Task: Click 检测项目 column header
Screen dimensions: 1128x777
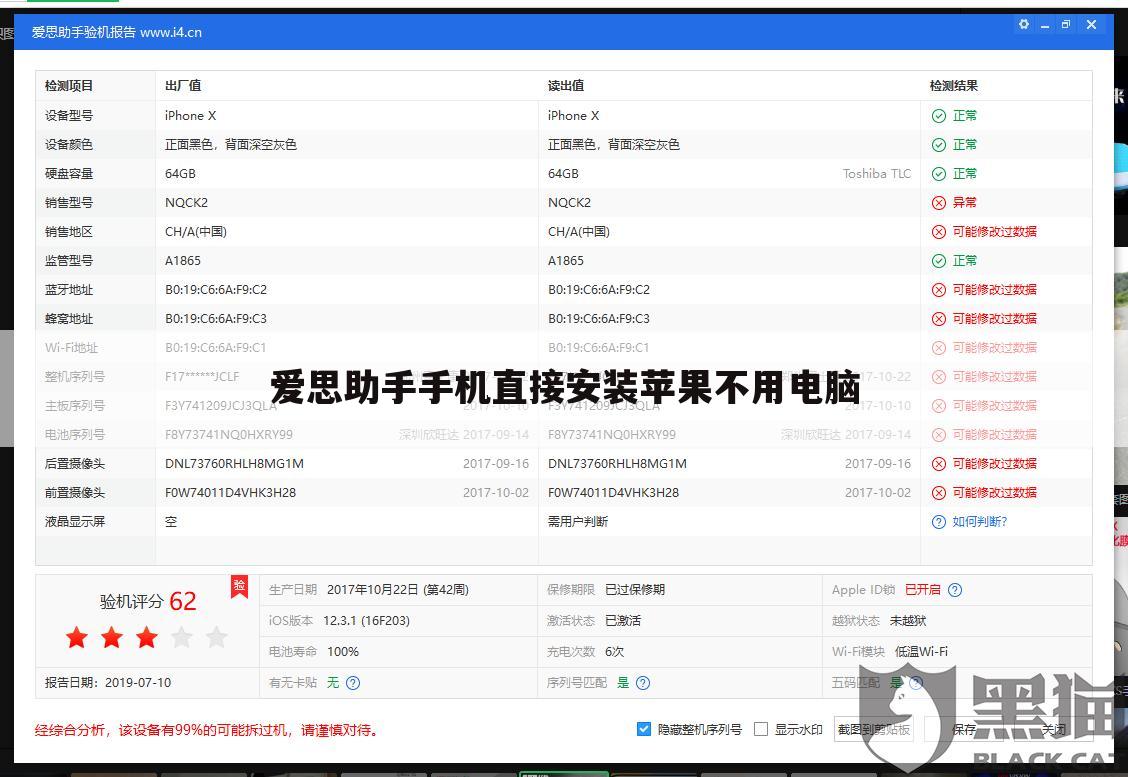Action: click(x=69, y=86)
